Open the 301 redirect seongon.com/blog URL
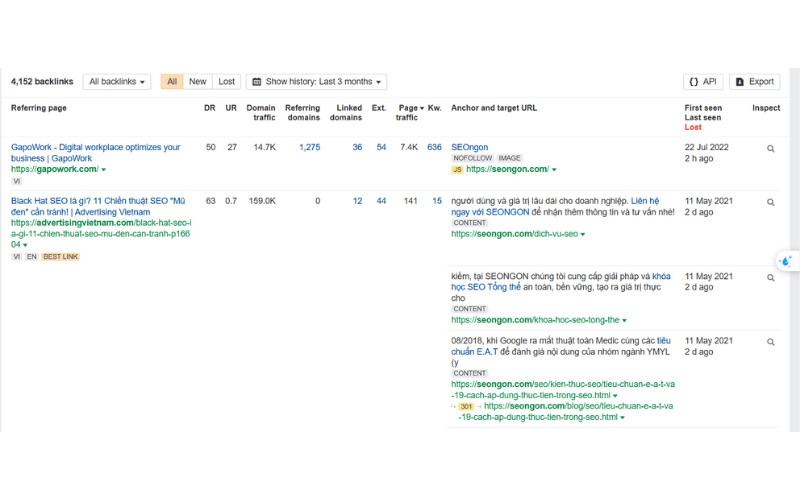The height and width of the screenshot is (500, 800). tap(566, 412)
